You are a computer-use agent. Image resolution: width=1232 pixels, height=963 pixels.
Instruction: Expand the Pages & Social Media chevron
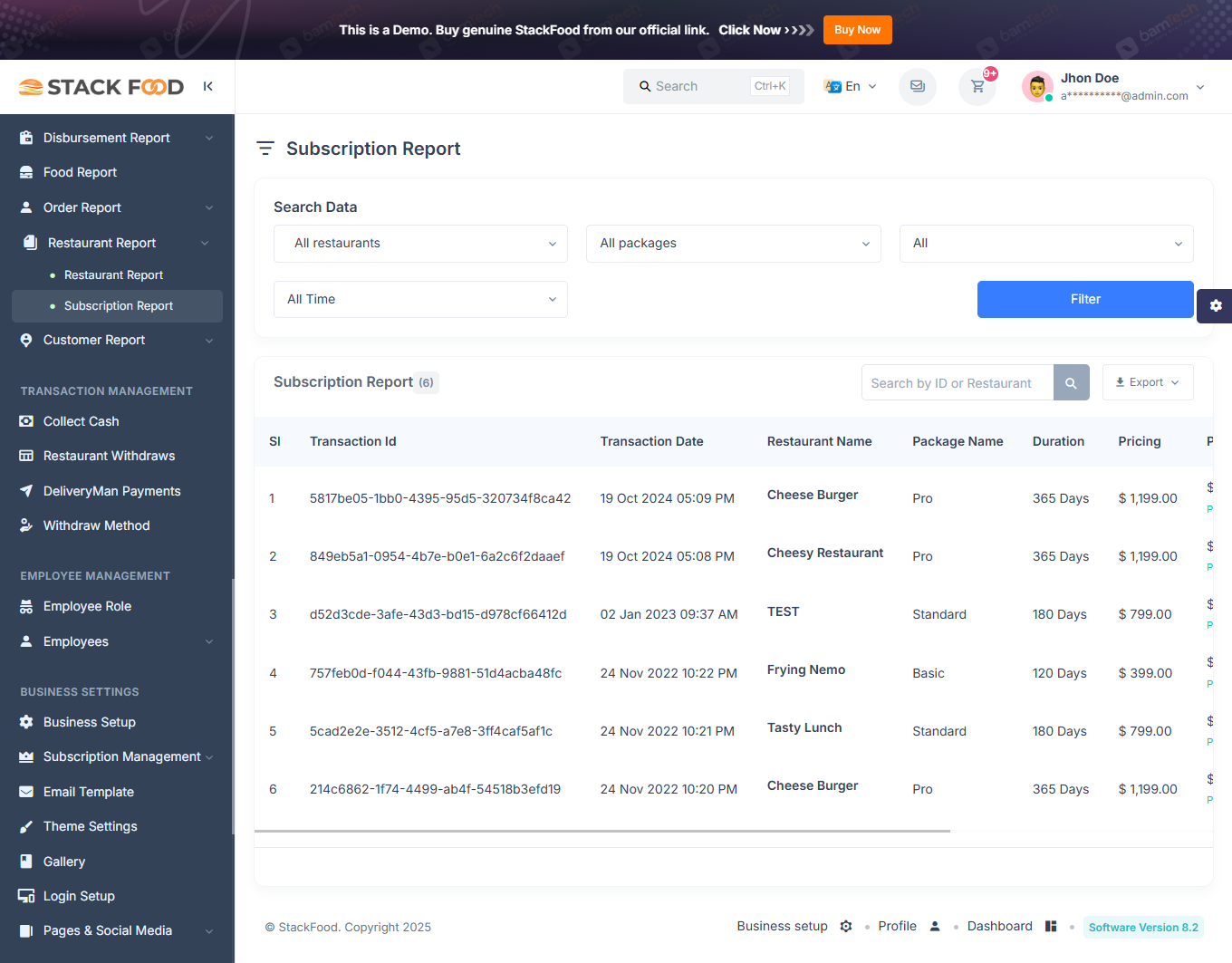point(209,930)
